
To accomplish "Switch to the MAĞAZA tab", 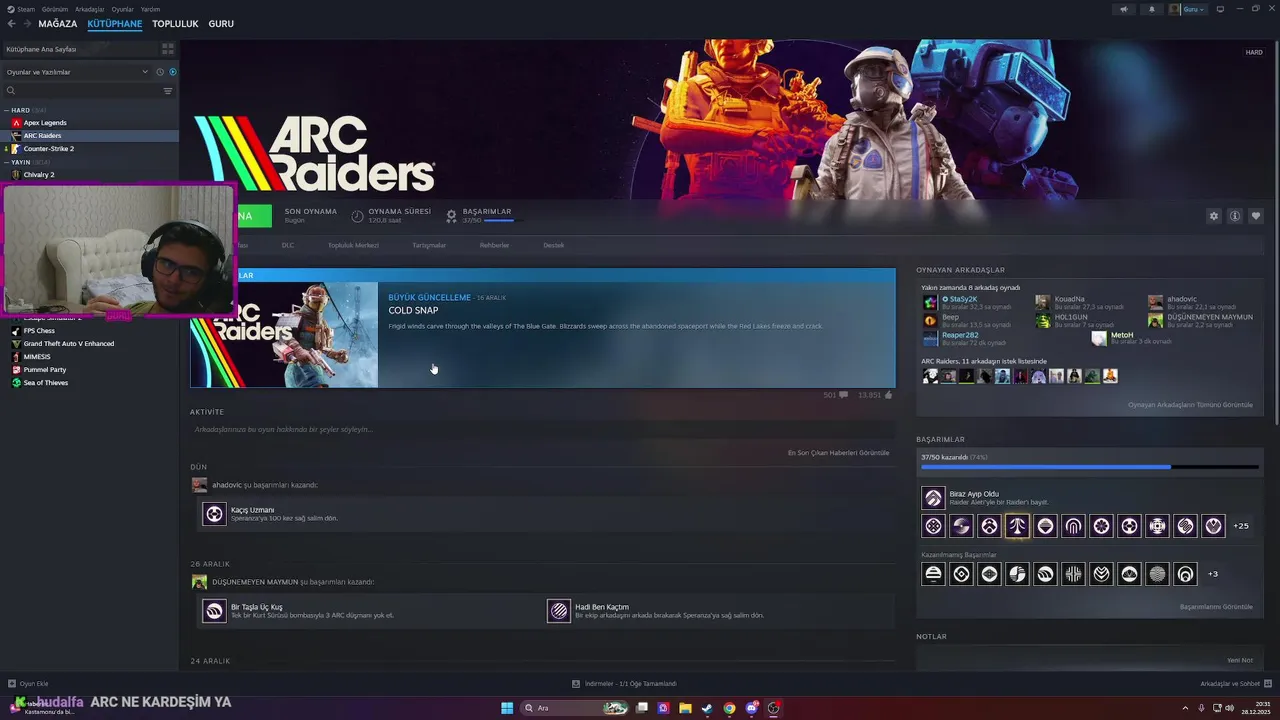I will coord(58,24).
